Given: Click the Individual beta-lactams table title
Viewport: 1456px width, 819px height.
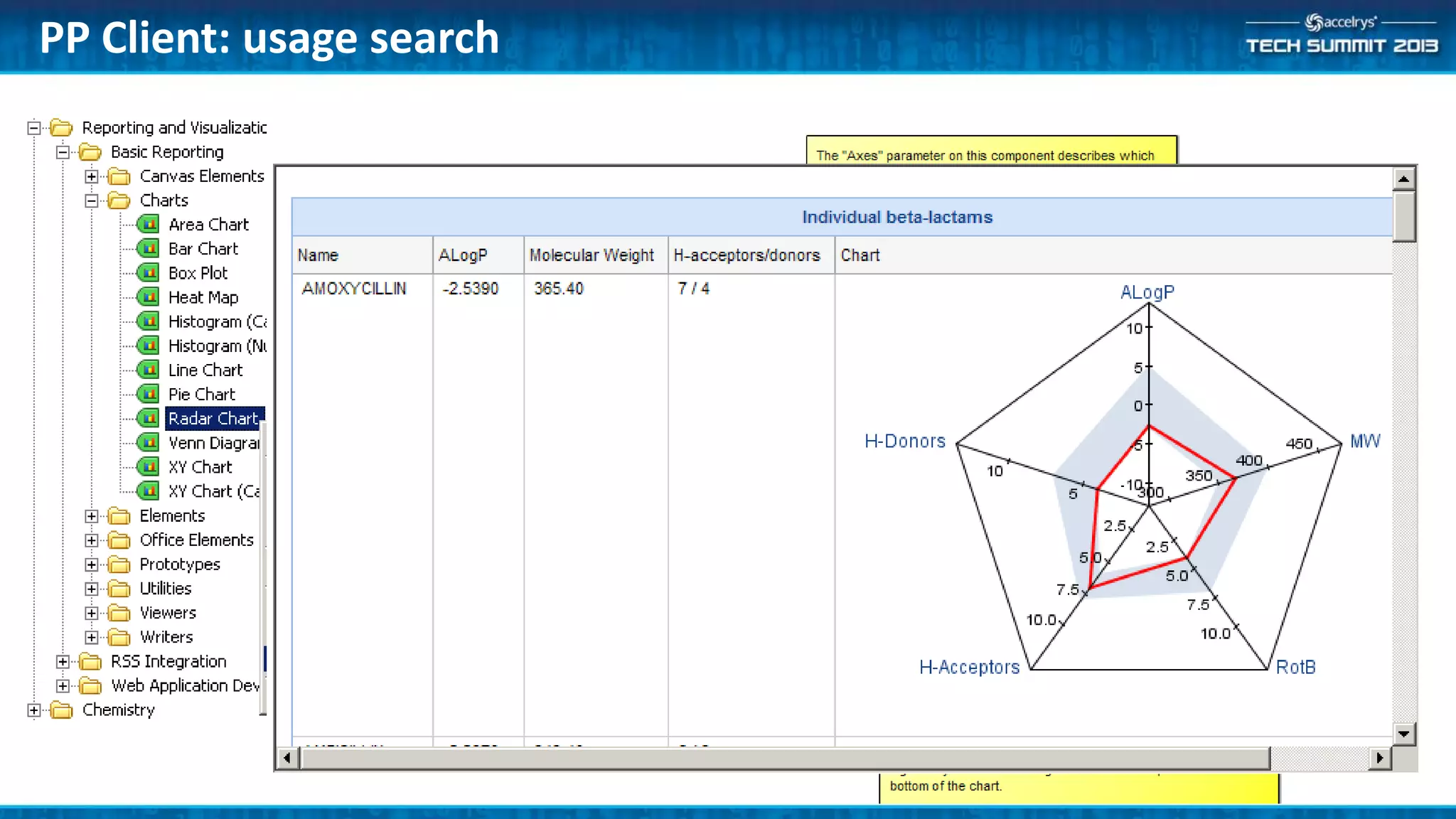Looking at the screenshot, I should (897, 218).
